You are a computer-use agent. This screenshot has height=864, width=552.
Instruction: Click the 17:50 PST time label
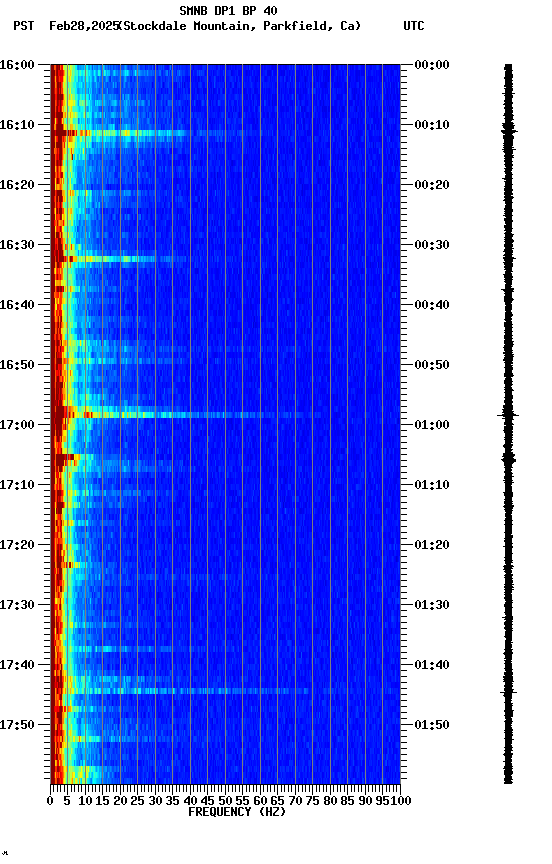pos(17,725)
